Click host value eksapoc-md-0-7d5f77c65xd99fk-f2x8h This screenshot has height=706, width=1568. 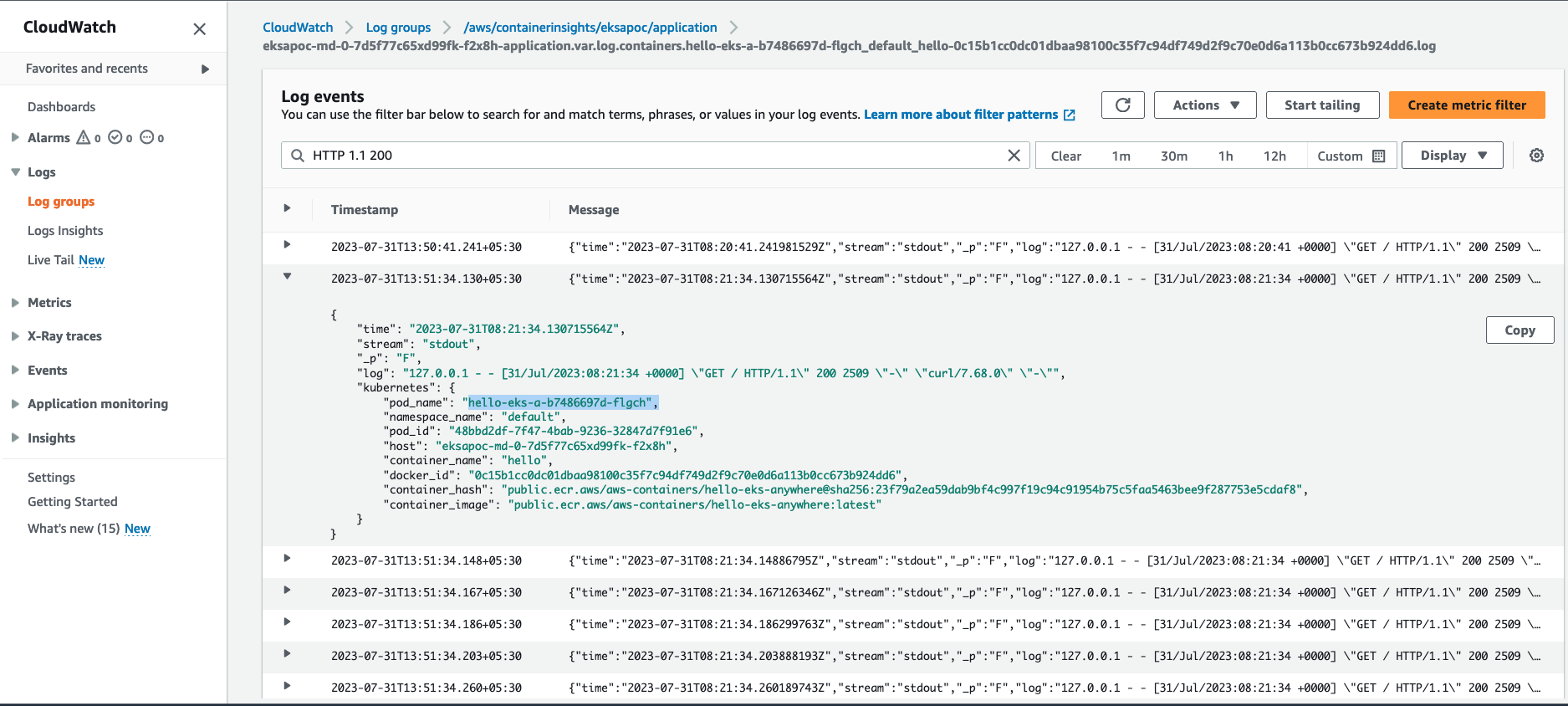(553, 446)
